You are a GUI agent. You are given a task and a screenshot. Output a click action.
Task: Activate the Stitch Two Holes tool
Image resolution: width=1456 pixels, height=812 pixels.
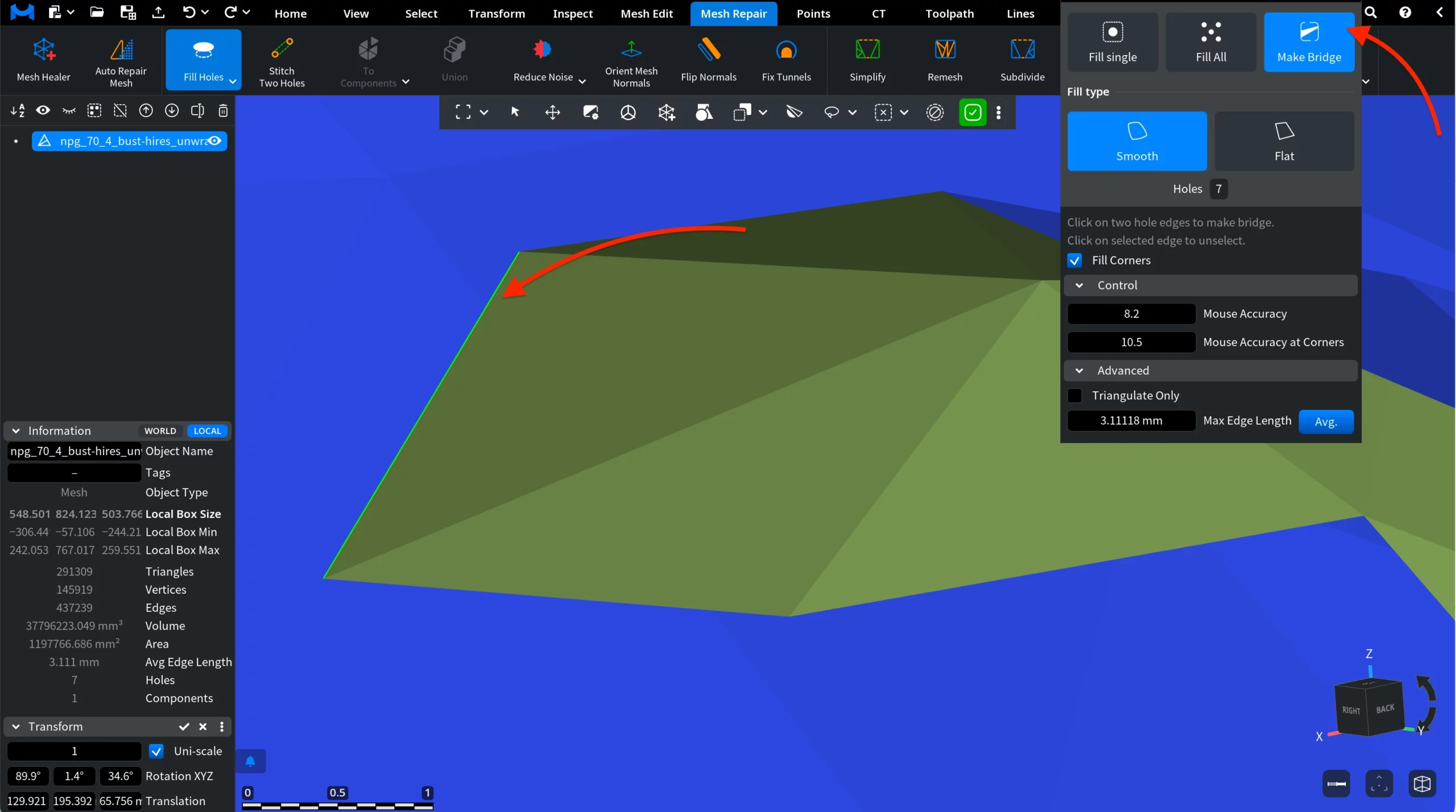[x=282, y=60]
